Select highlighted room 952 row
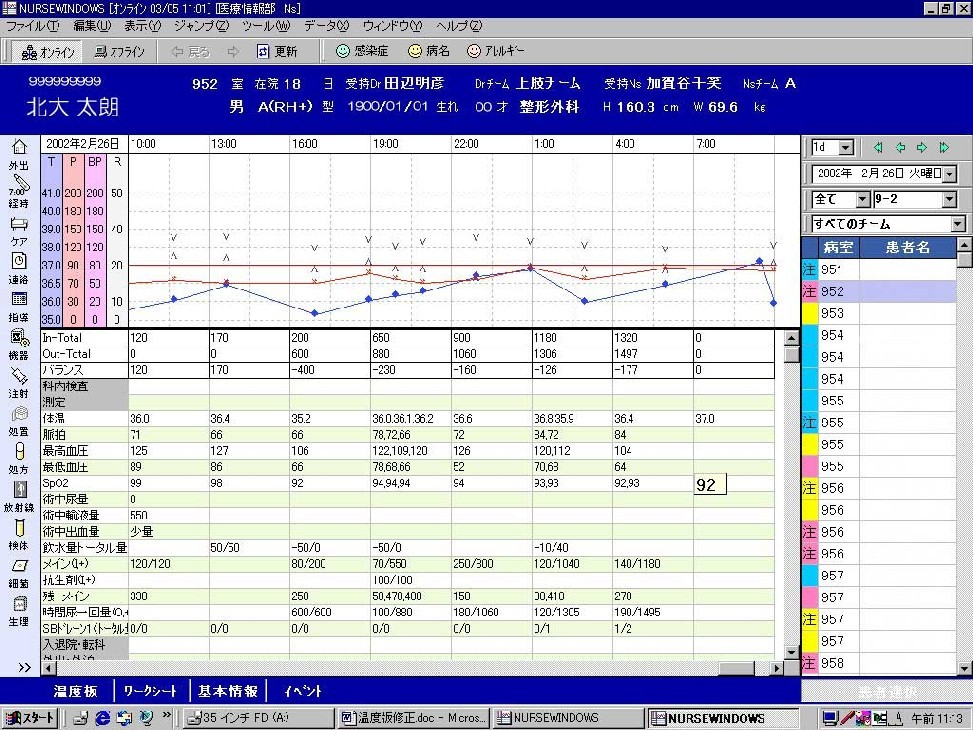Viewport: 973px width, 730px height. (x=879, y=291)
